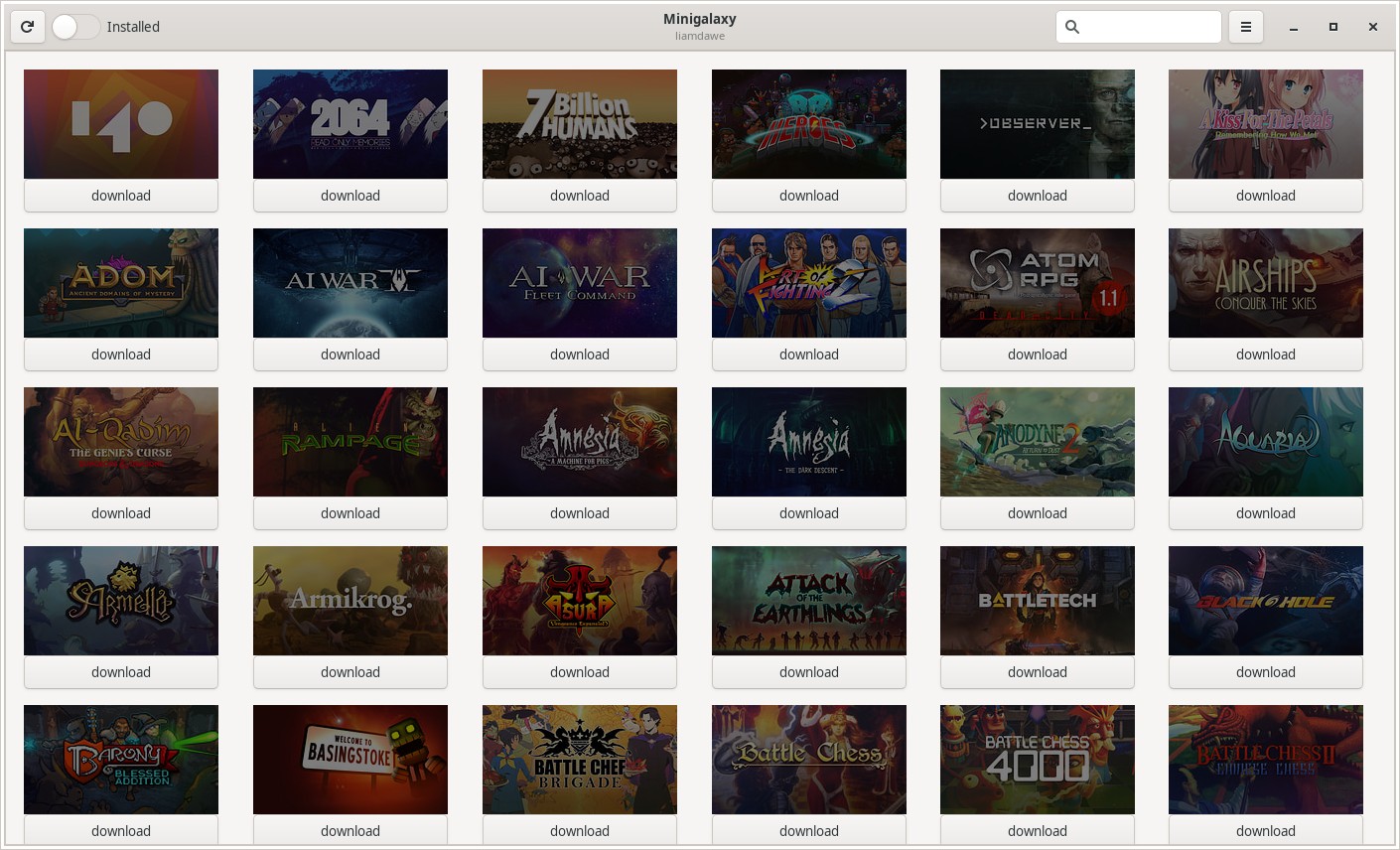Download Battletech
The image size is (1400, 850).
[x=1038, y=672]
